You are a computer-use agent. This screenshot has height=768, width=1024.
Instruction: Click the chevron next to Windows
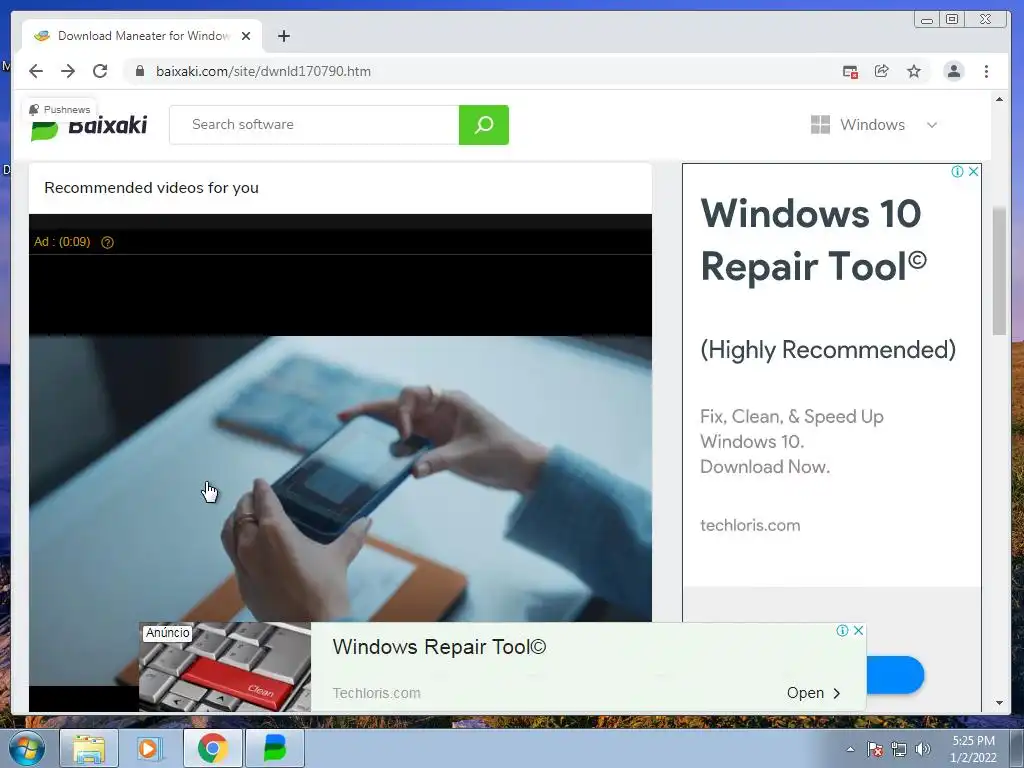point(932,125)
